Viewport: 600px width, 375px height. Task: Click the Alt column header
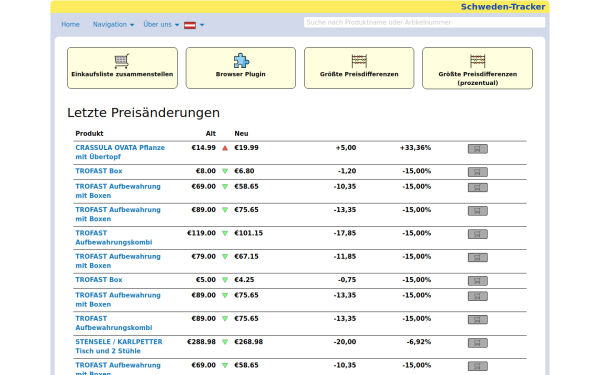(x=211, y=134)
